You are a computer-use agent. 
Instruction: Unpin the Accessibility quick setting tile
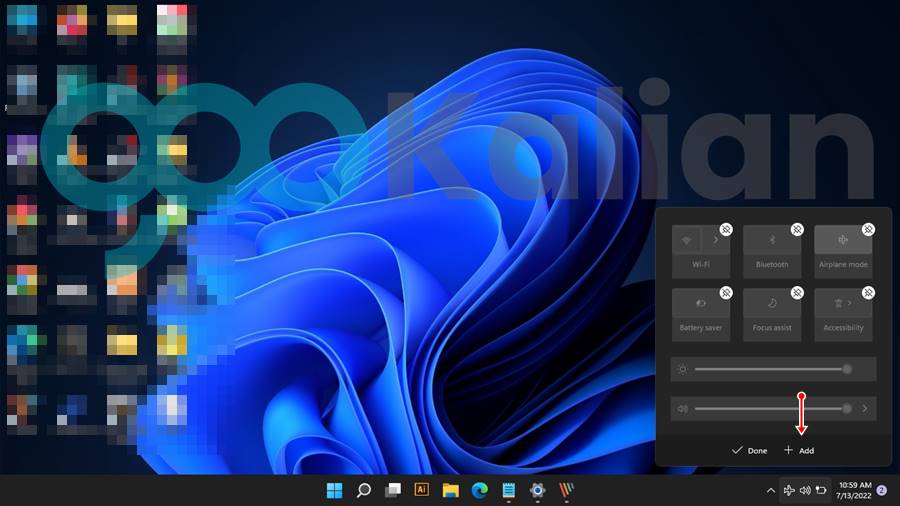click(868, 293)
